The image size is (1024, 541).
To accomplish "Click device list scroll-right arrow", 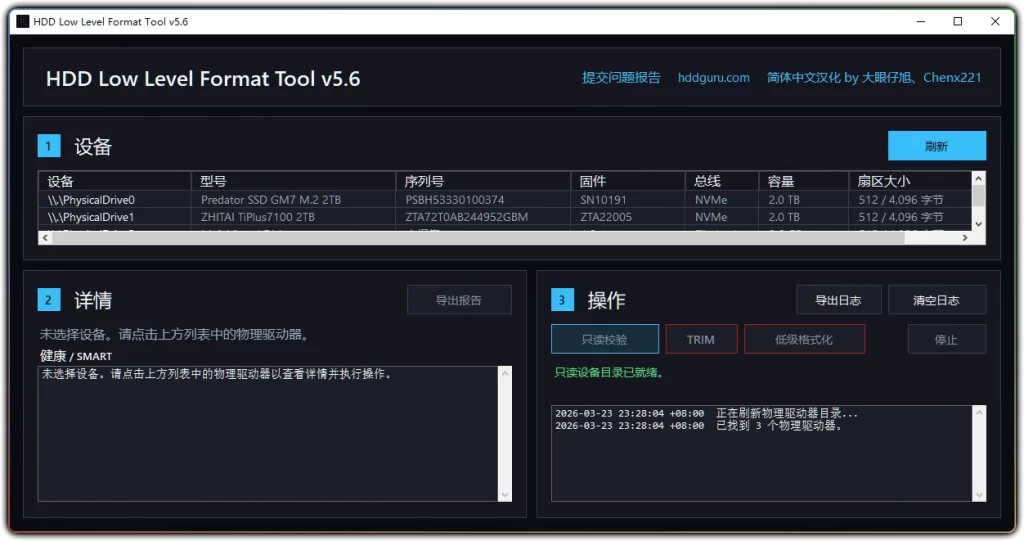I will tap(965, 238).
